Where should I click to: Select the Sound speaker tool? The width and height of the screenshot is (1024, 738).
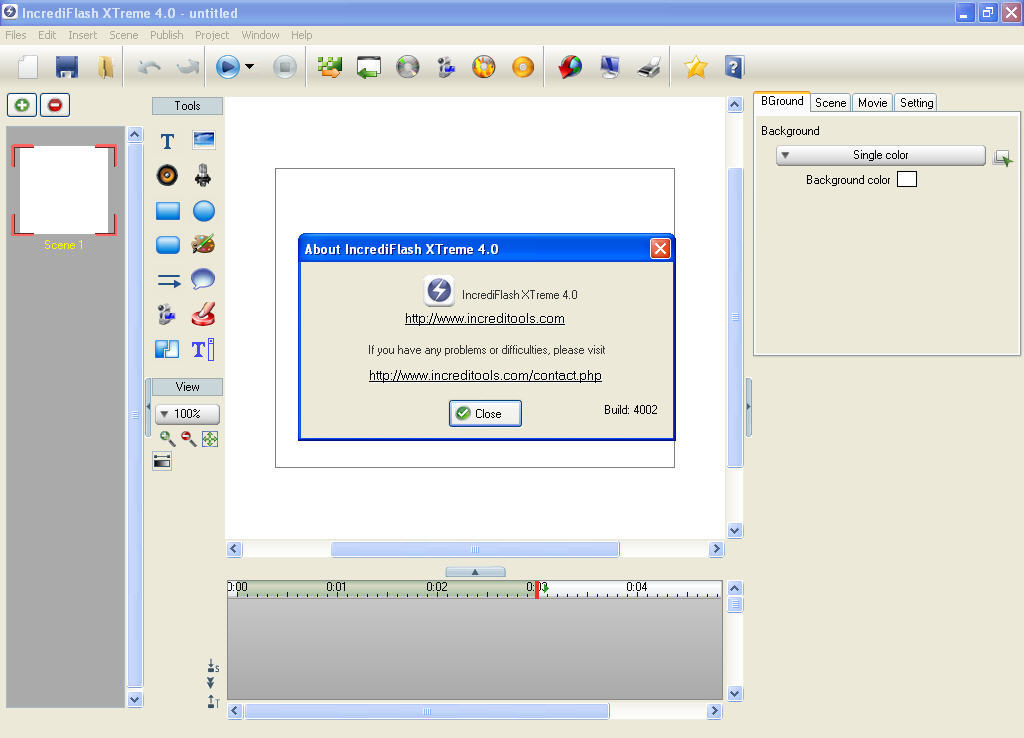pyautogui.click(x=167, y=175)
